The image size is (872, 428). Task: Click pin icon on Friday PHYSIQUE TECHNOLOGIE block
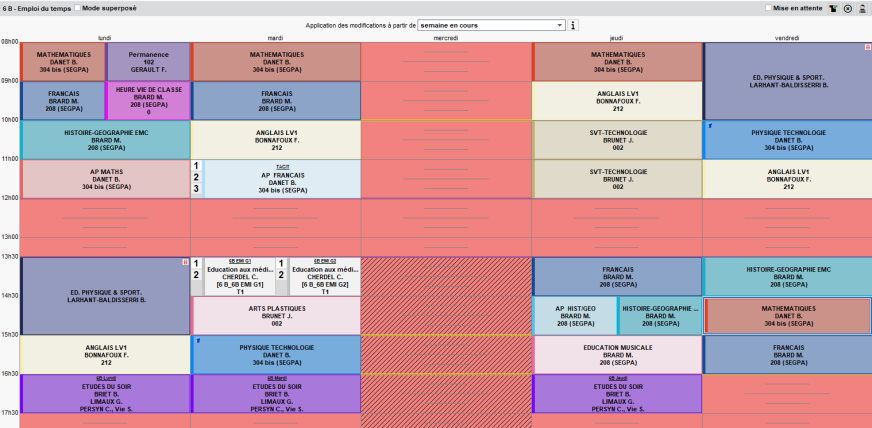coord(710,126)
